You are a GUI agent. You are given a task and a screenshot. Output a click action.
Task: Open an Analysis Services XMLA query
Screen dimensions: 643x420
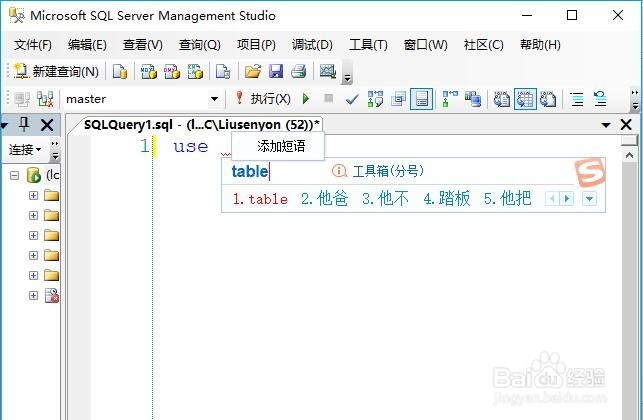pos(195,71)
